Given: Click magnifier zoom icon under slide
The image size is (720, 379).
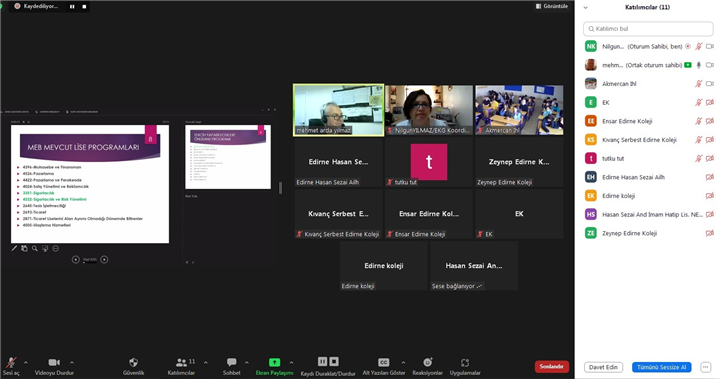Looking at the screenshot, I should pos(34,249).
